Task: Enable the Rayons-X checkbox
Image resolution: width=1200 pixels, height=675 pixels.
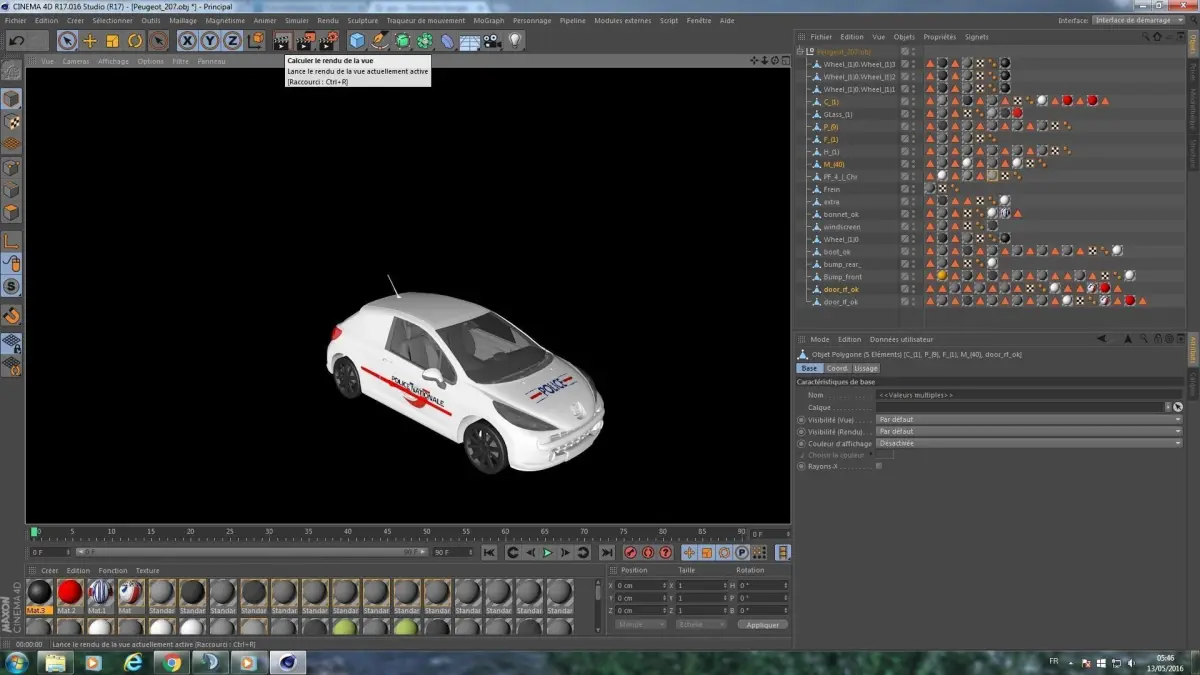Action: click(878, 466)
